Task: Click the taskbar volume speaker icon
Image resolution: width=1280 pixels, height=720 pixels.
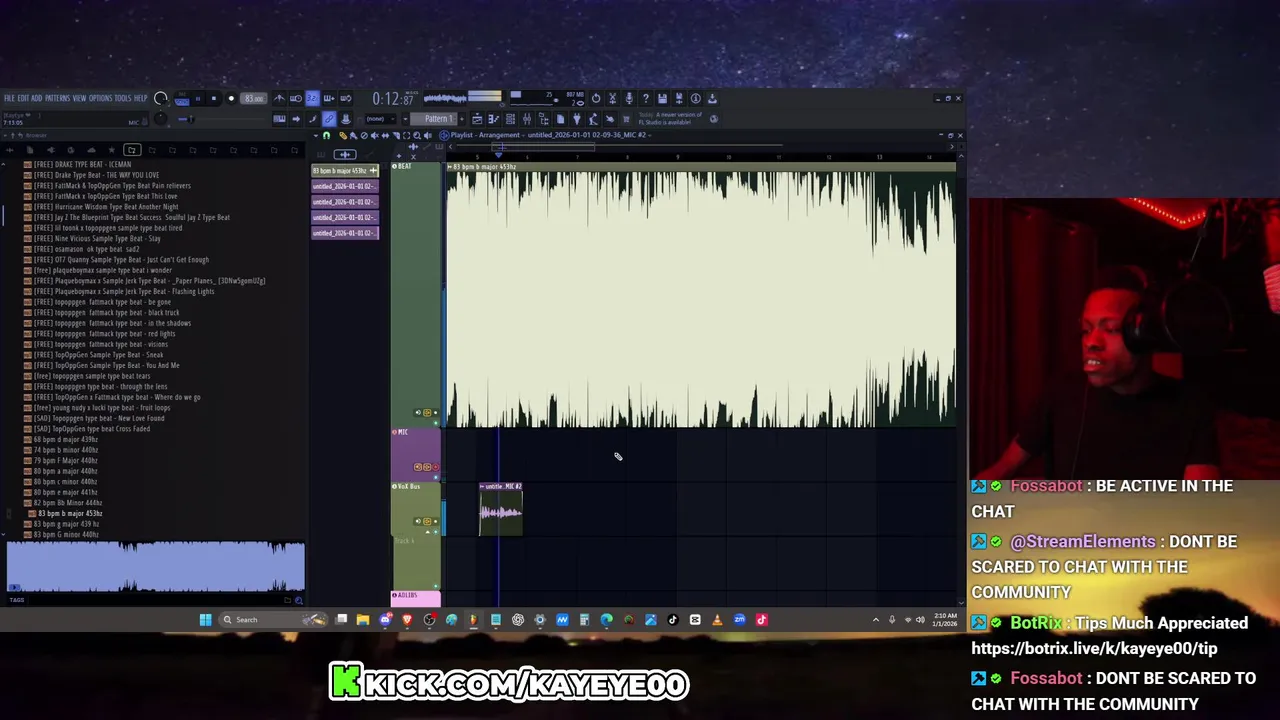Action: tap(920, 620)
